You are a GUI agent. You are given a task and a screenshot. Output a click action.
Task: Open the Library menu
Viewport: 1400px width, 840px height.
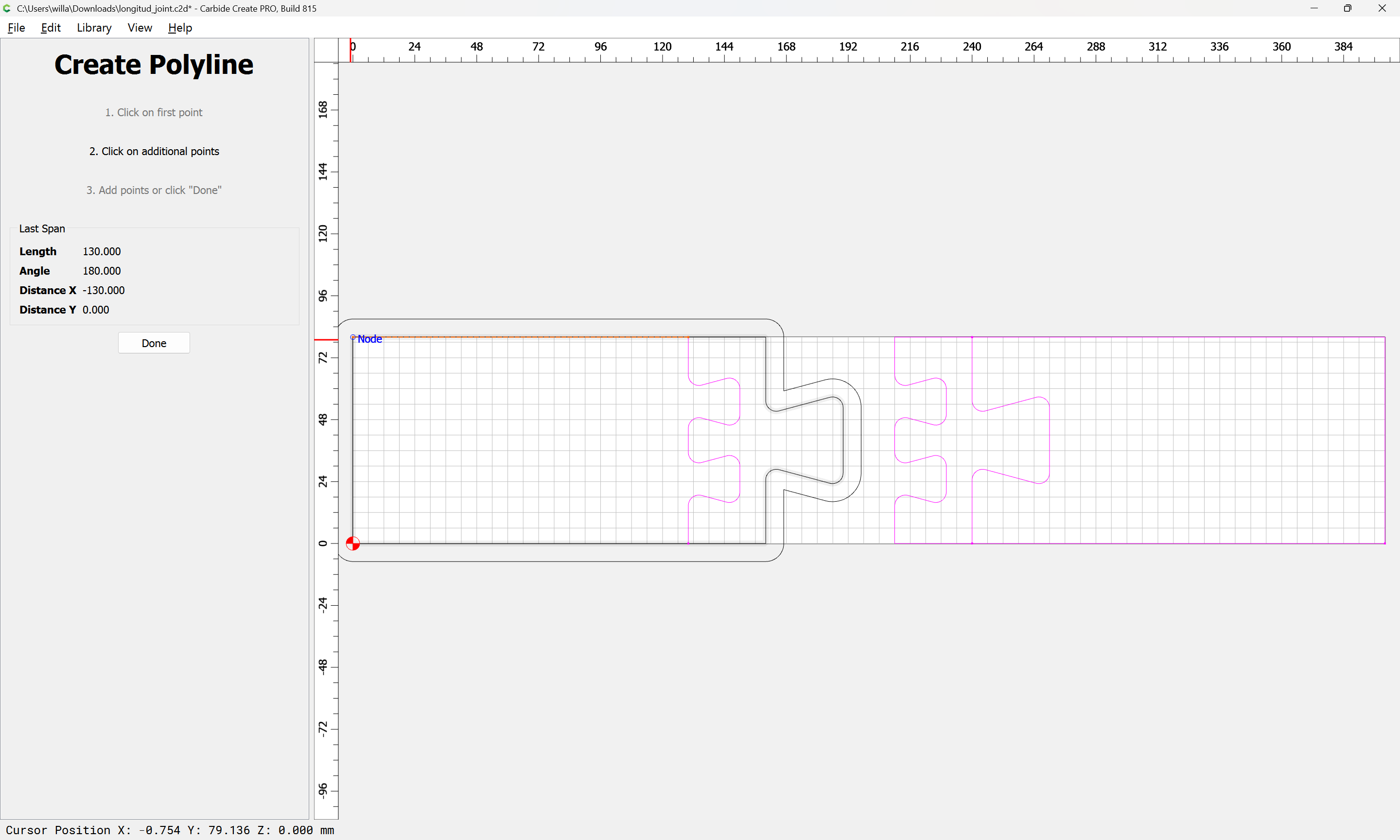94,28
